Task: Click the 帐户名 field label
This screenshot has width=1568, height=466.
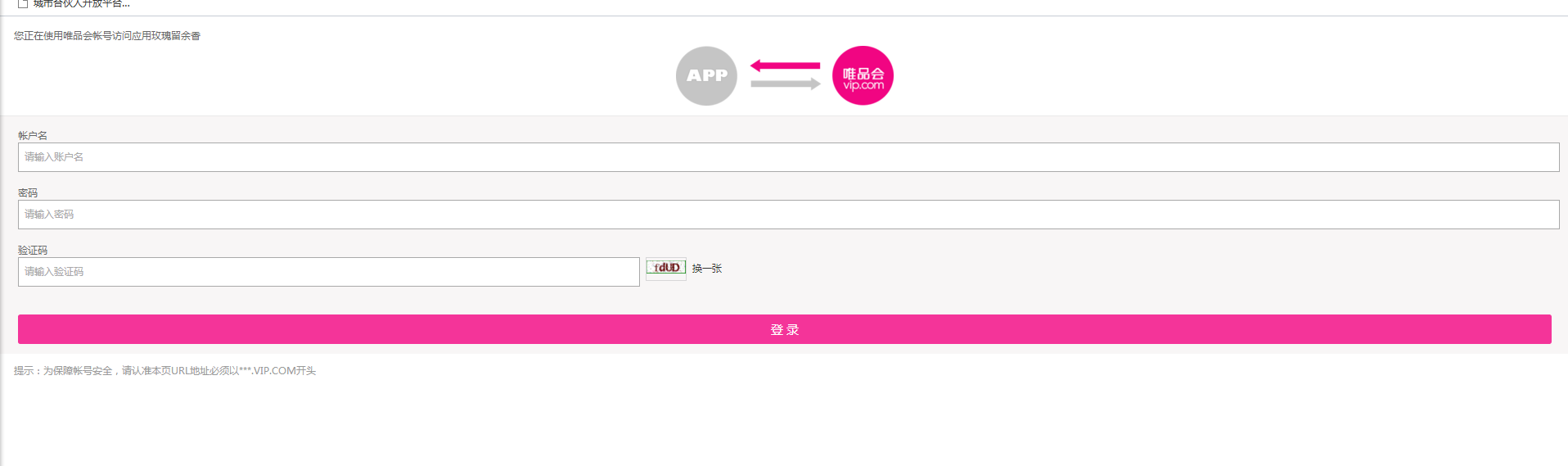Action: [33, 136]
